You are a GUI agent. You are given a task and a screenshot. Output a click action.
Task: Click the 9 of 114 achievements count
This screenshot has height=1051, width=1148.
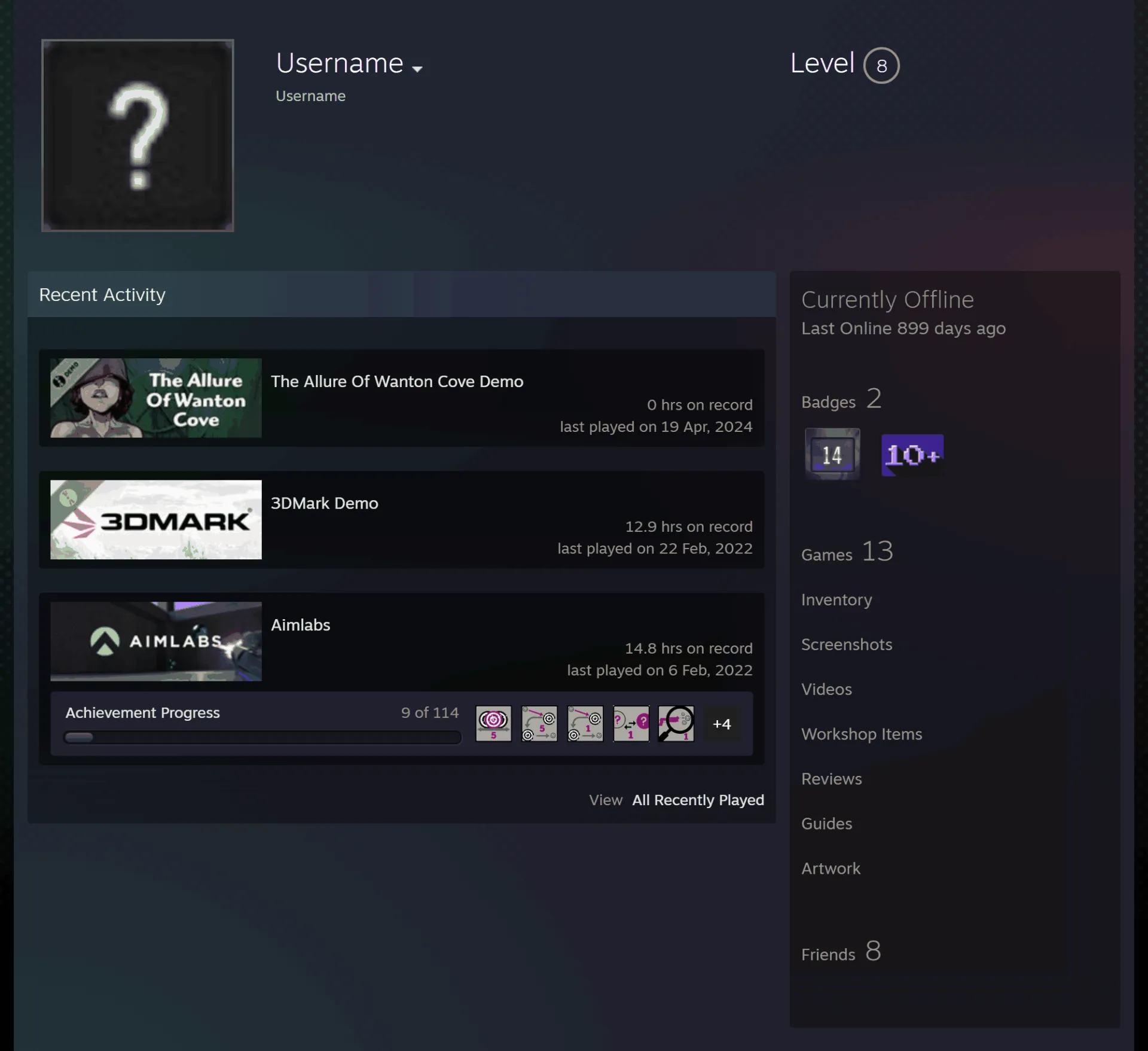tap(430, 712)
